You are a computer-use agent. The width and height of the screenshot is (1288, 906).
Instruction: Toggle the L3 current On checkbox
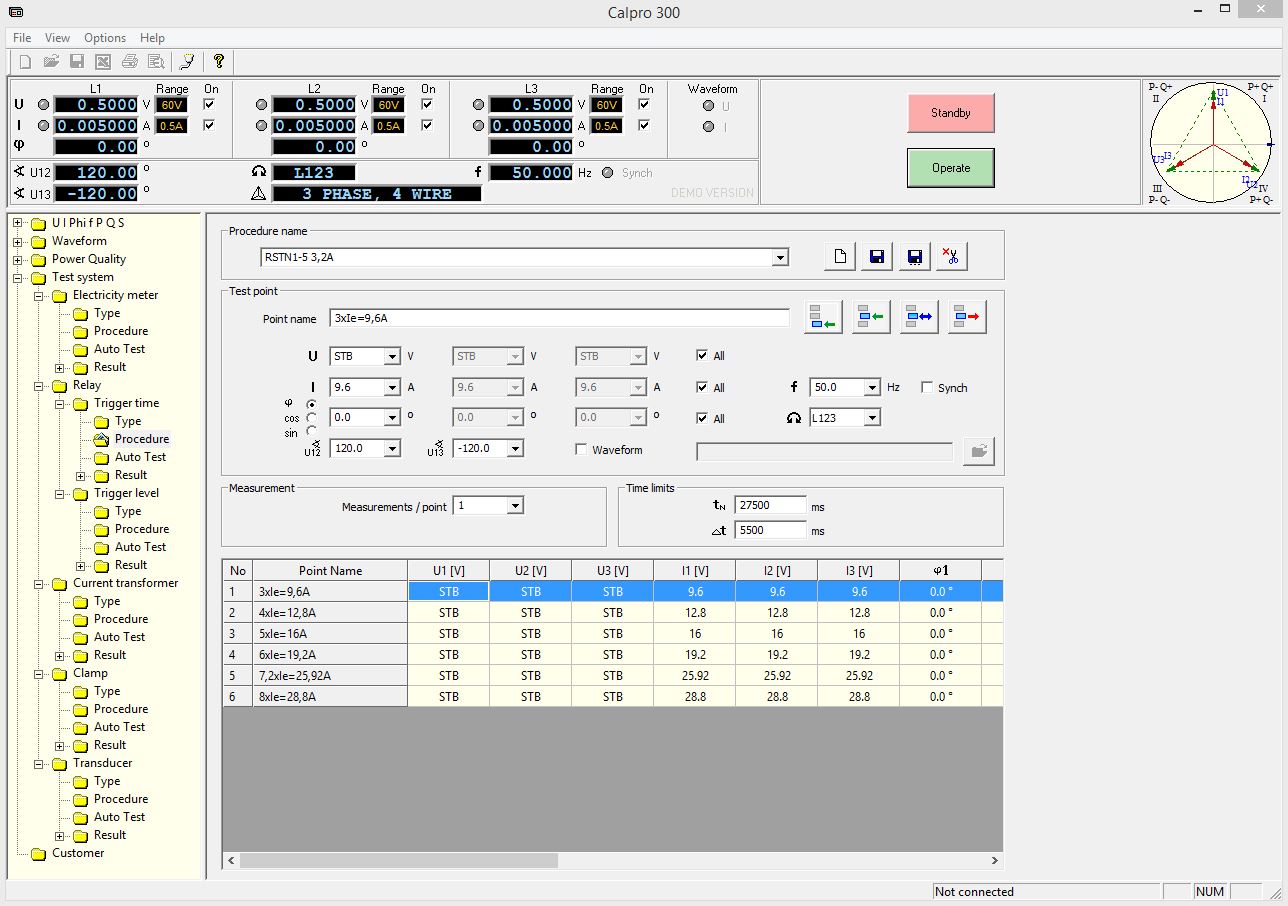646,125
